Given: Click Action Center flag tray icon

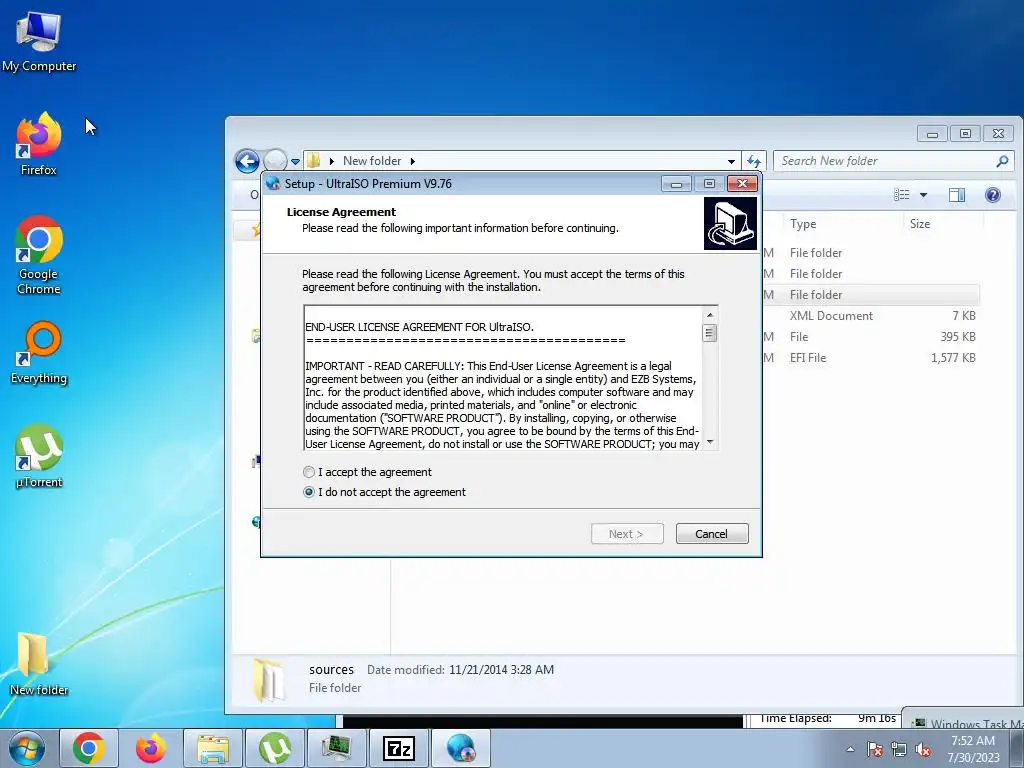Looking at the screenshot, I should point(875,749).
